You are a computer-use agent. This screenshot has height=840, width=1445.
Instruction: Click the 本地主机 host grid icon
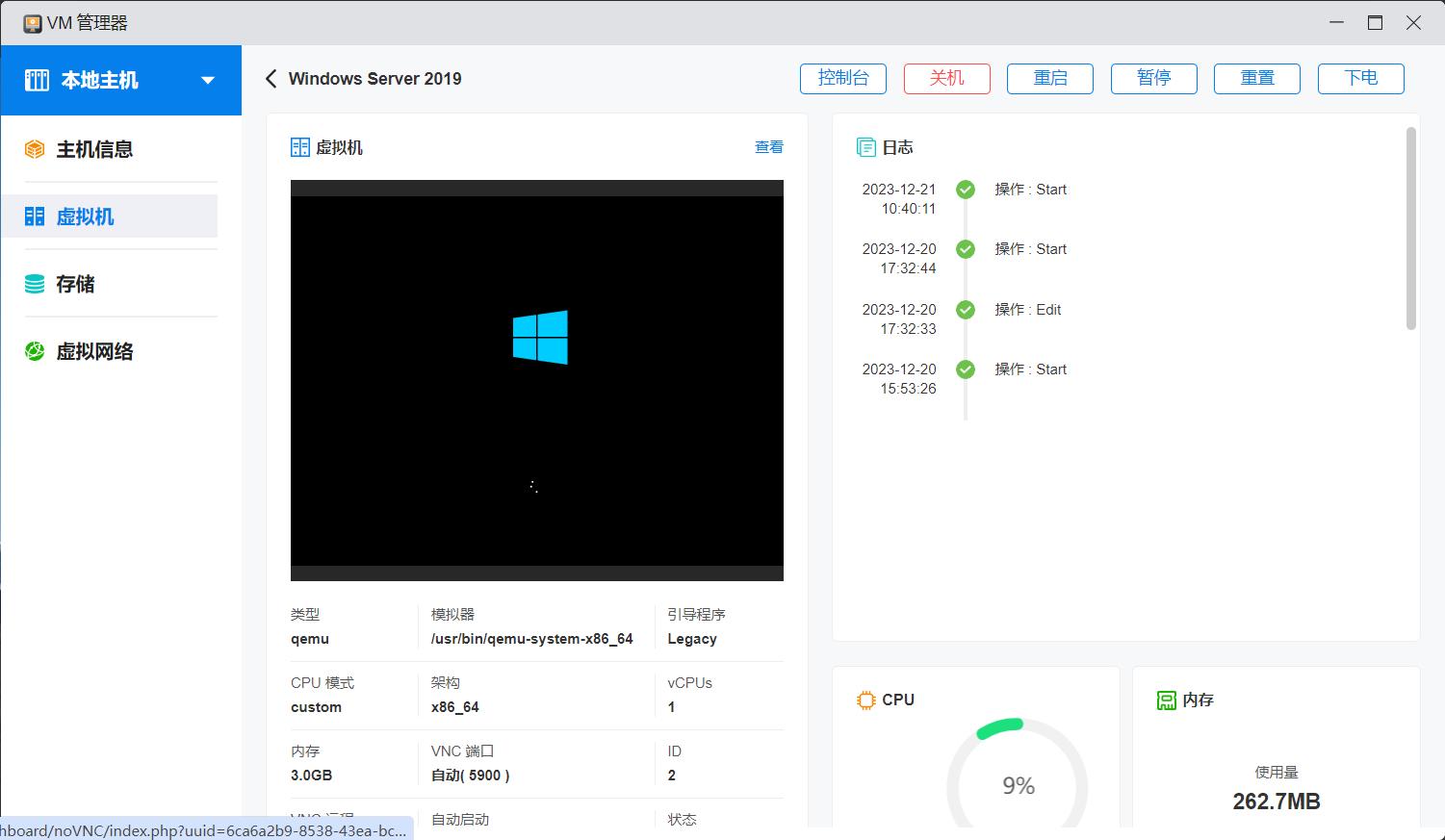tap(37, 80)
